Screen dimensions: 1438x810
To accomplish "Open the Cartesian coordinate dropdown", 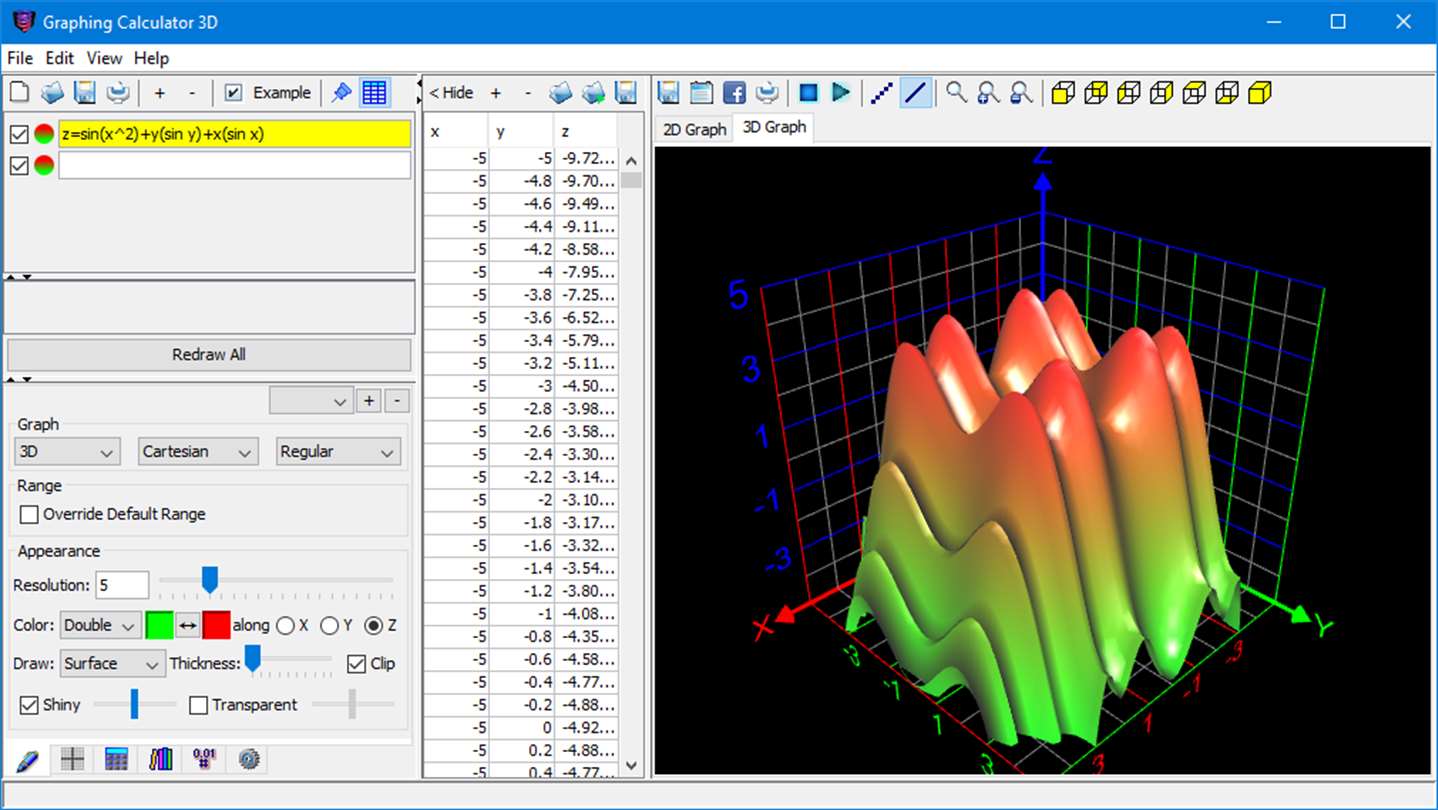I will coord(198,452).
